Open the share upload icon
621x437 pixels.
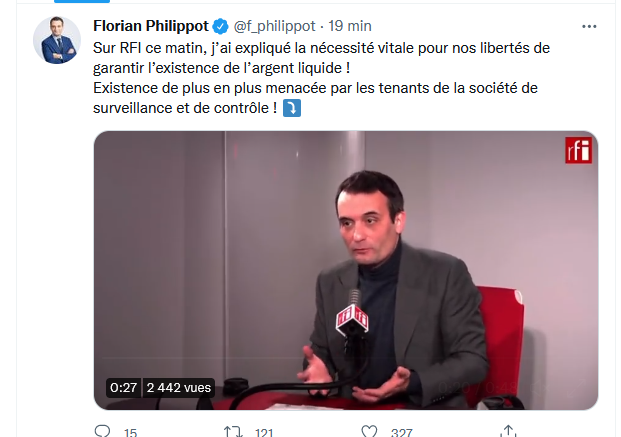click(x=508, y=431)
